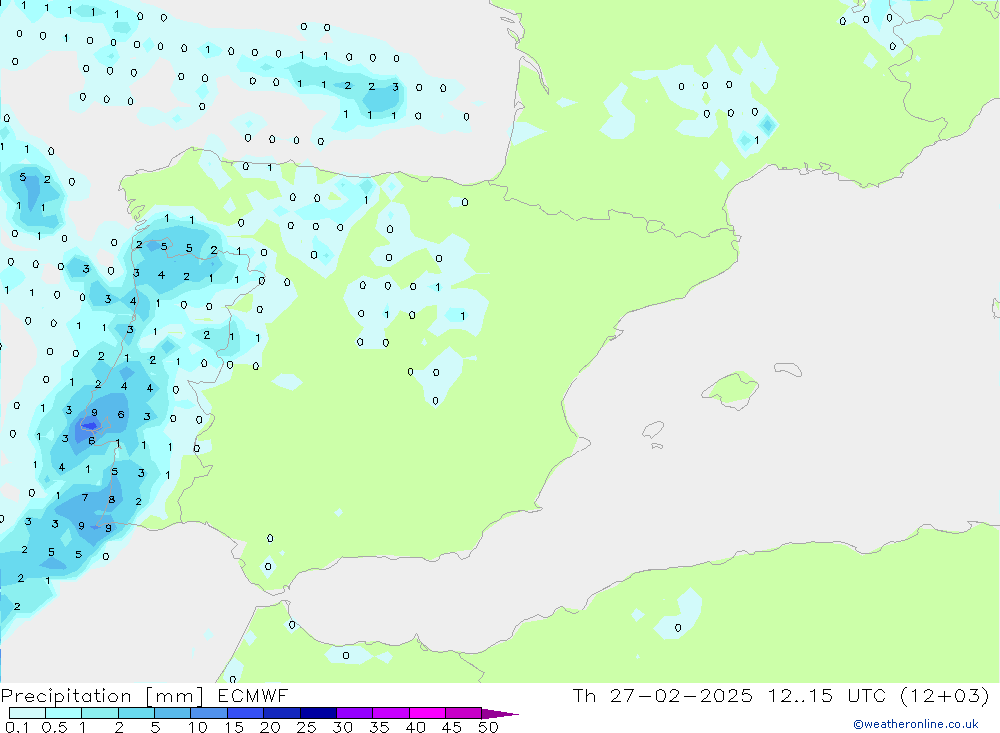Select the 10–15 mm legend color swatch

pyautogui.click(x=209, y=713)
